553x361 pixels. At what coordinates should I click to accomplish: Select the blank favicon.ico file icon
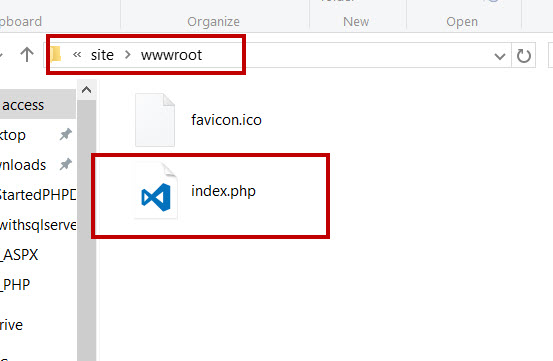pyautogui.click(x=155, y=120)
